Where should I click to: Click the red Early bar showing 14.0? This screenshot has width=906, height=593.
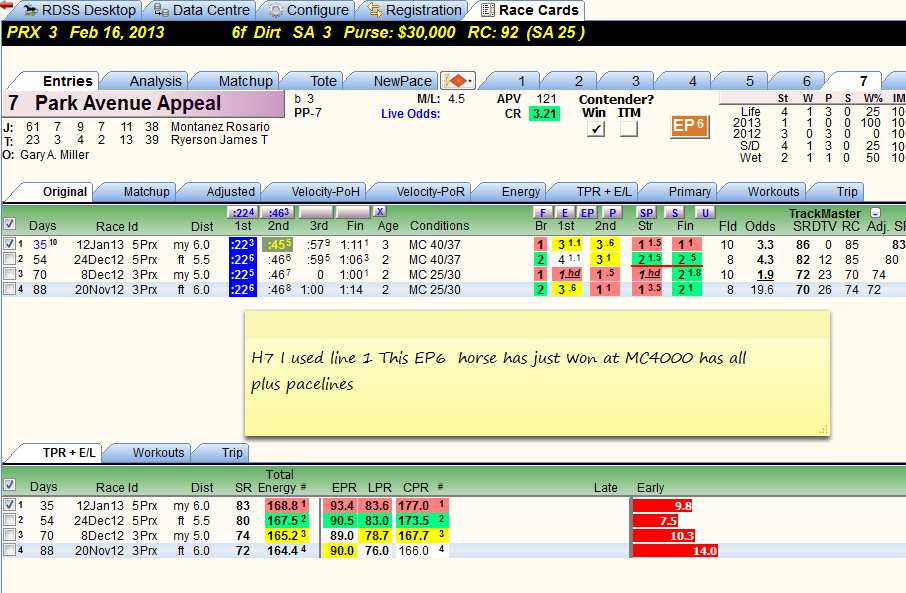tap(675, 551)
